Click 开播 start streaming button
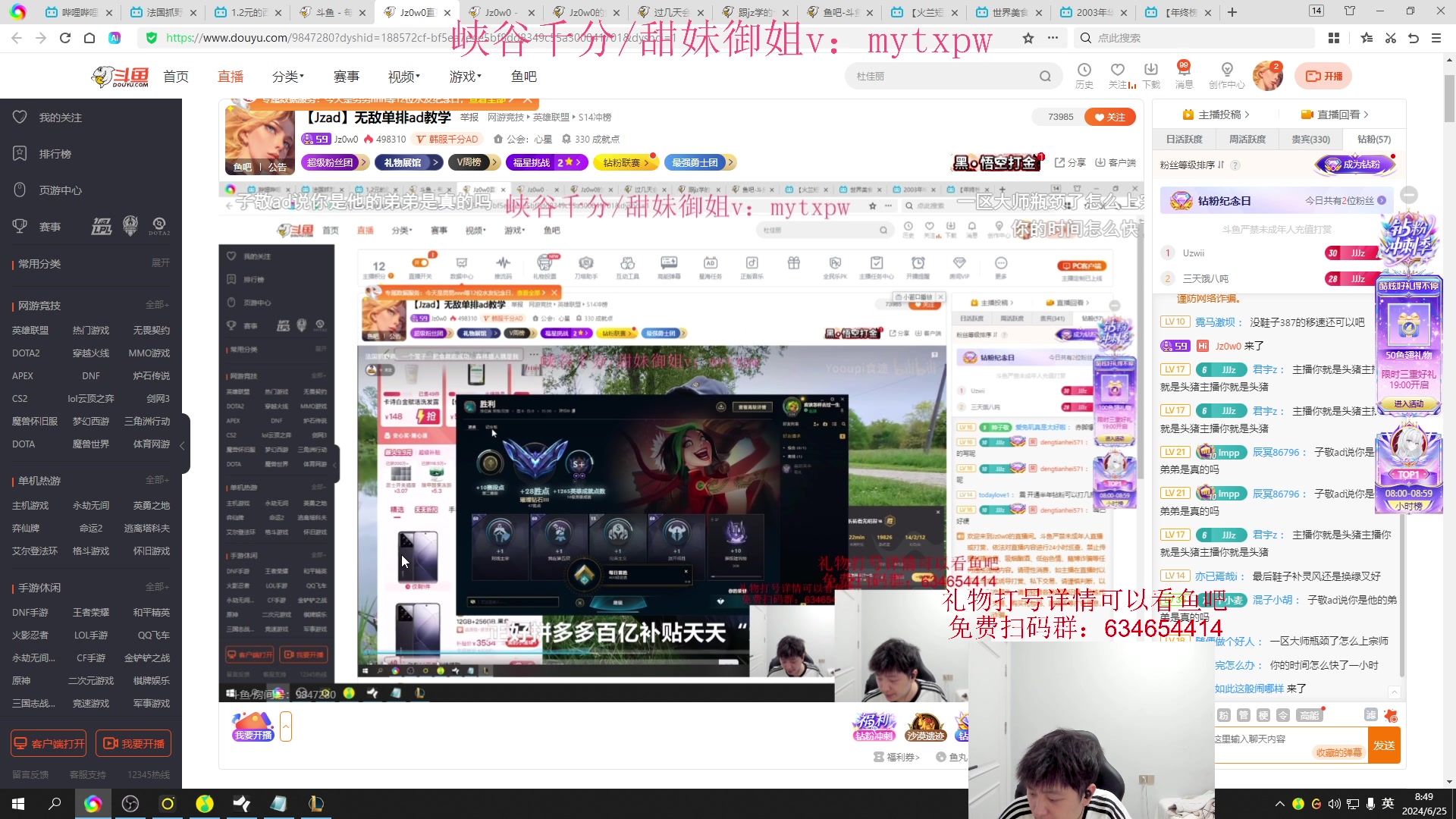This screenshot has height=819, width=1456. [1324, 76]
